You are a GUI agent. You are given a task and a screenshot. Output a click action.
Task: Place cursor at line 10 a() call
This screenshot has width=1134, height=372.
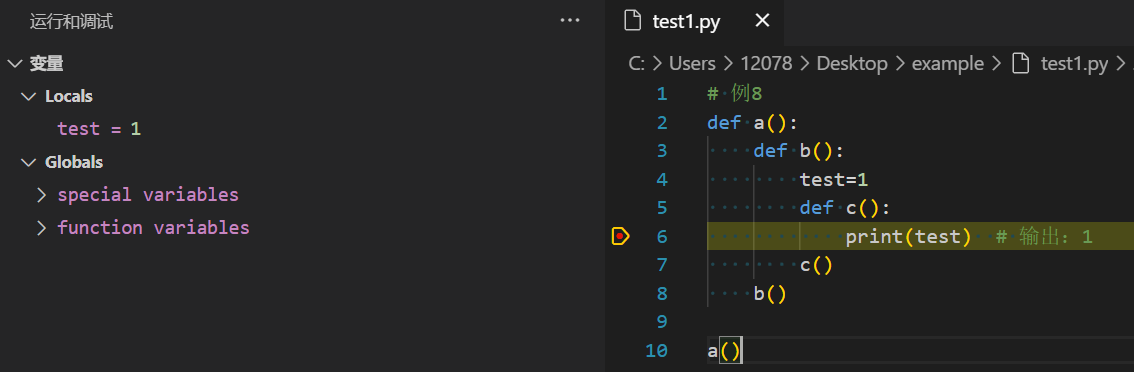point(724,351)
